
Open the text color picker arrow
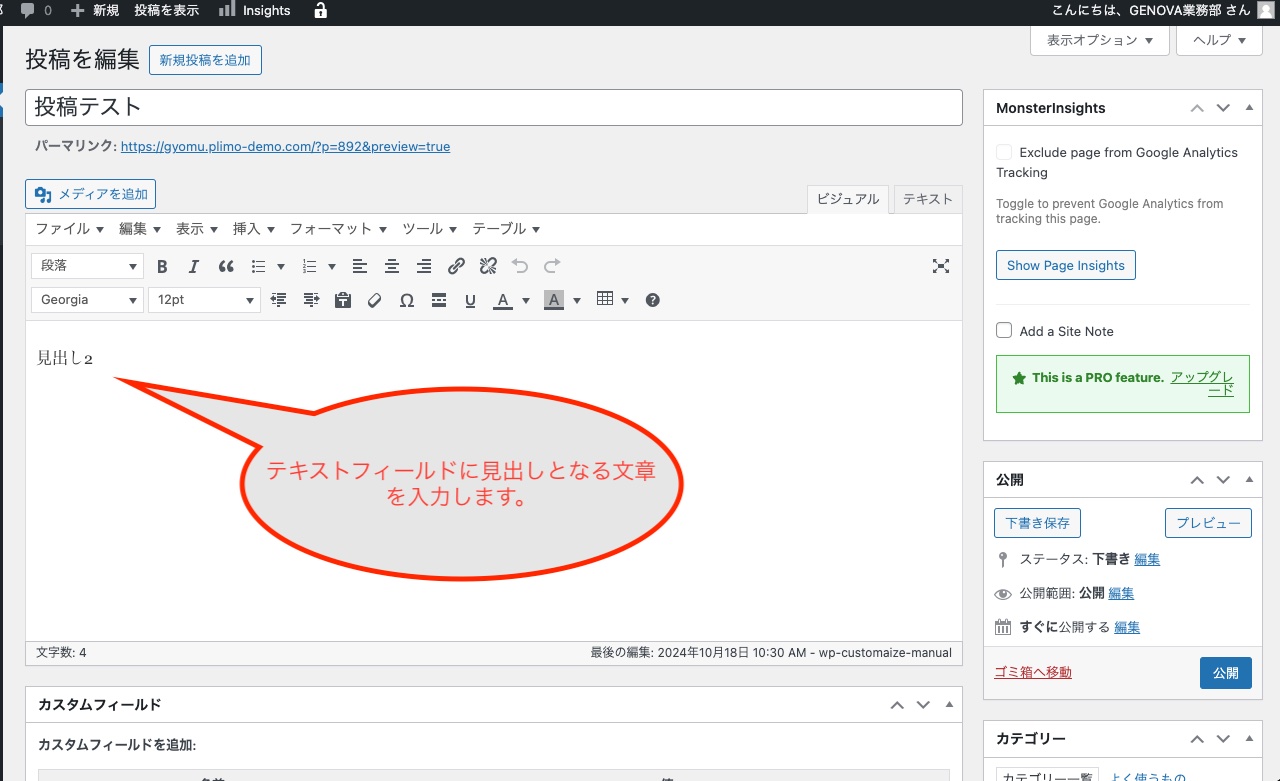pos(526,300)
